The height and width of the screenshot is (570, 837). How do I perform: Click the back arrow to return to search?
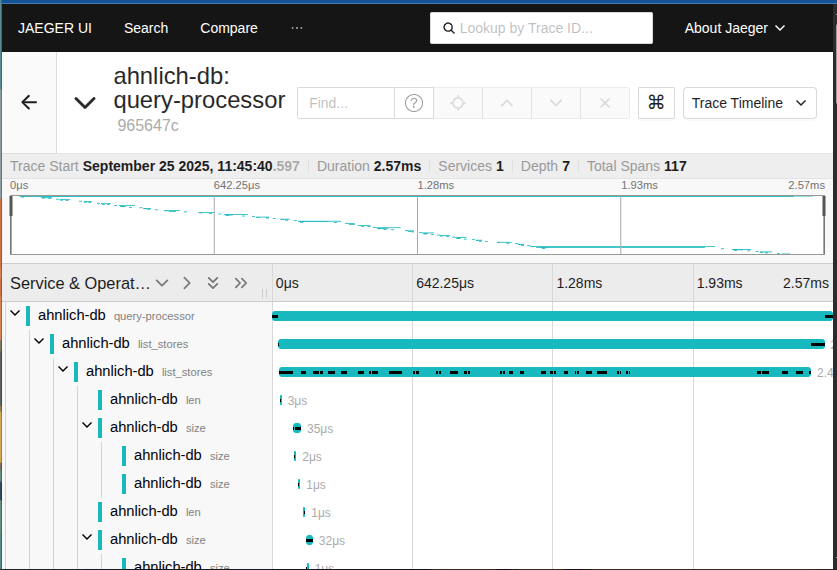pos(29,102)
